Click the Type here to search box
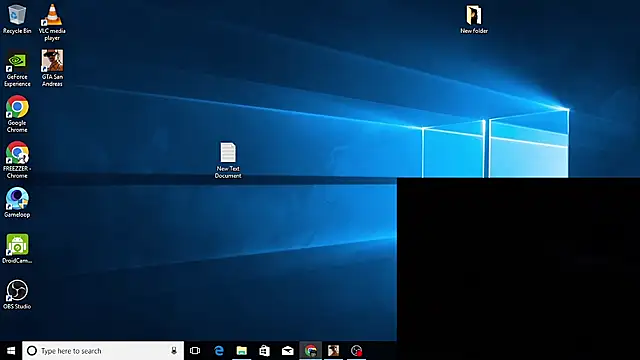This screenshot has width=640, height=360. click(x=103, y=351)
